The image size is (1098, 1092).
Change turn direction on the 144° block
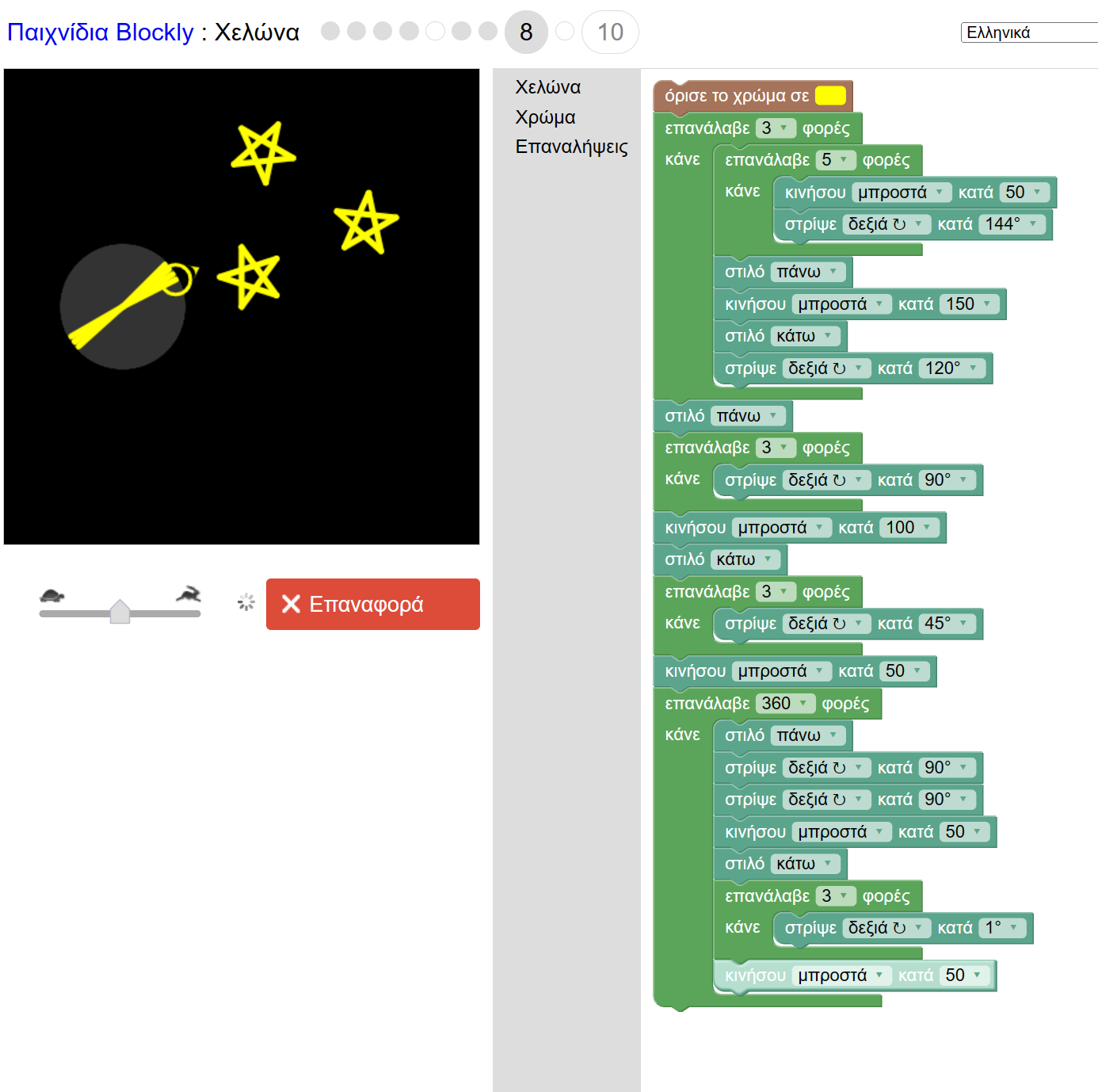pyautogui.click(x=886, y=225)
